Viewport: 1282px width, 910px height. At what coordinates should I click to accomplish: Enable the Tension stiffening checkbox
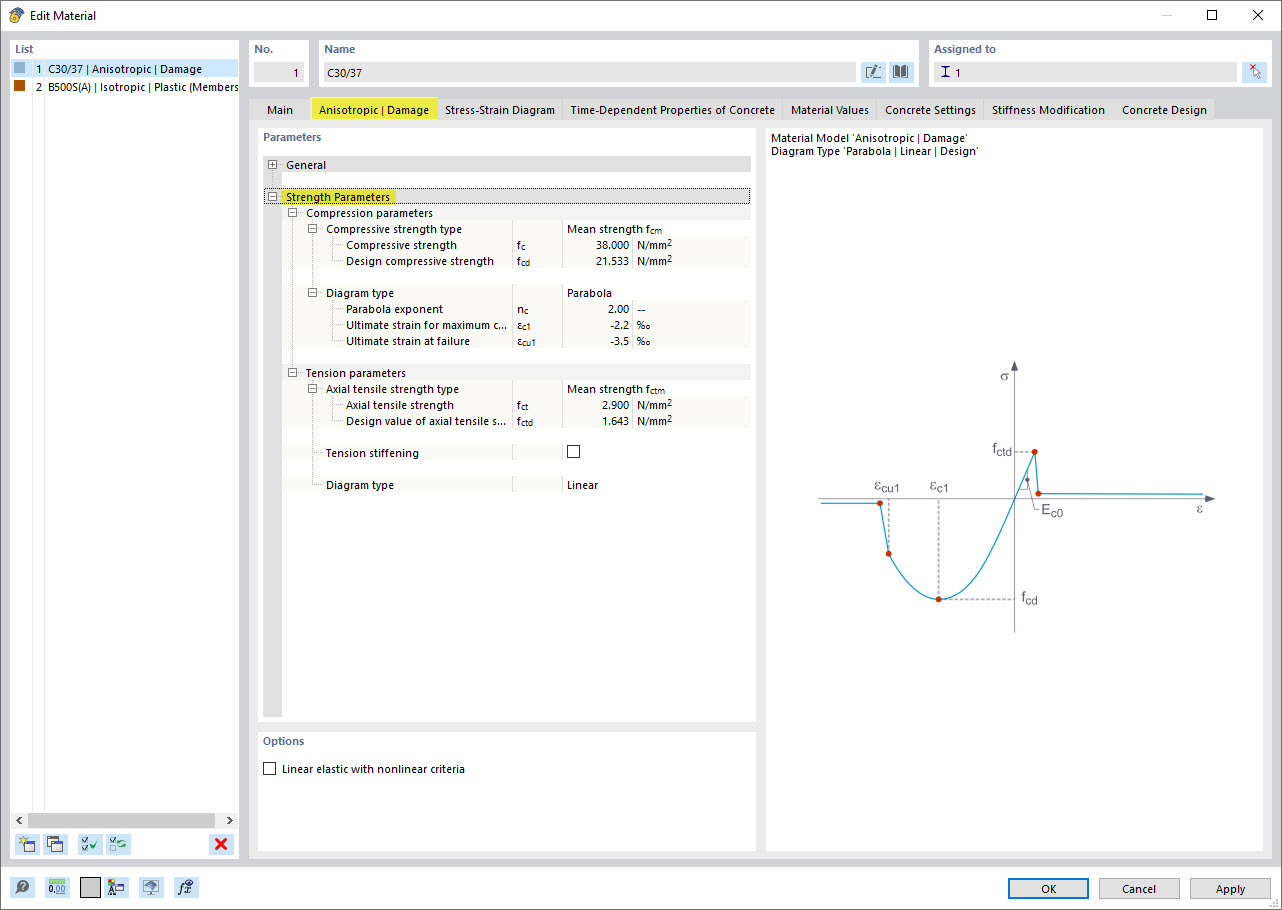pyautogui.click(x=573, y=452)
